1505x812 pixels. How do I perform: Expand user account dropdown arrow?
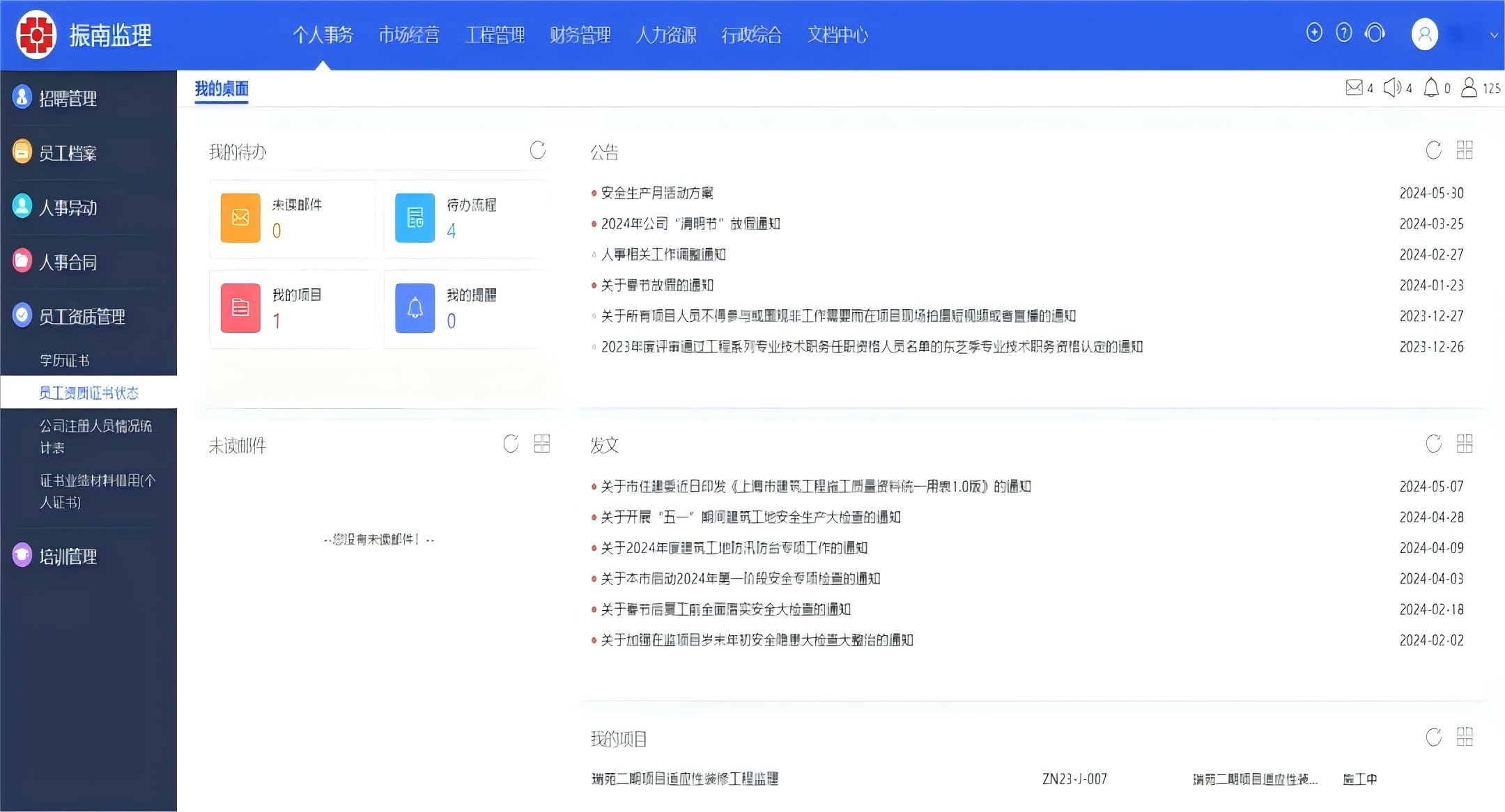tap(1494, 36)
